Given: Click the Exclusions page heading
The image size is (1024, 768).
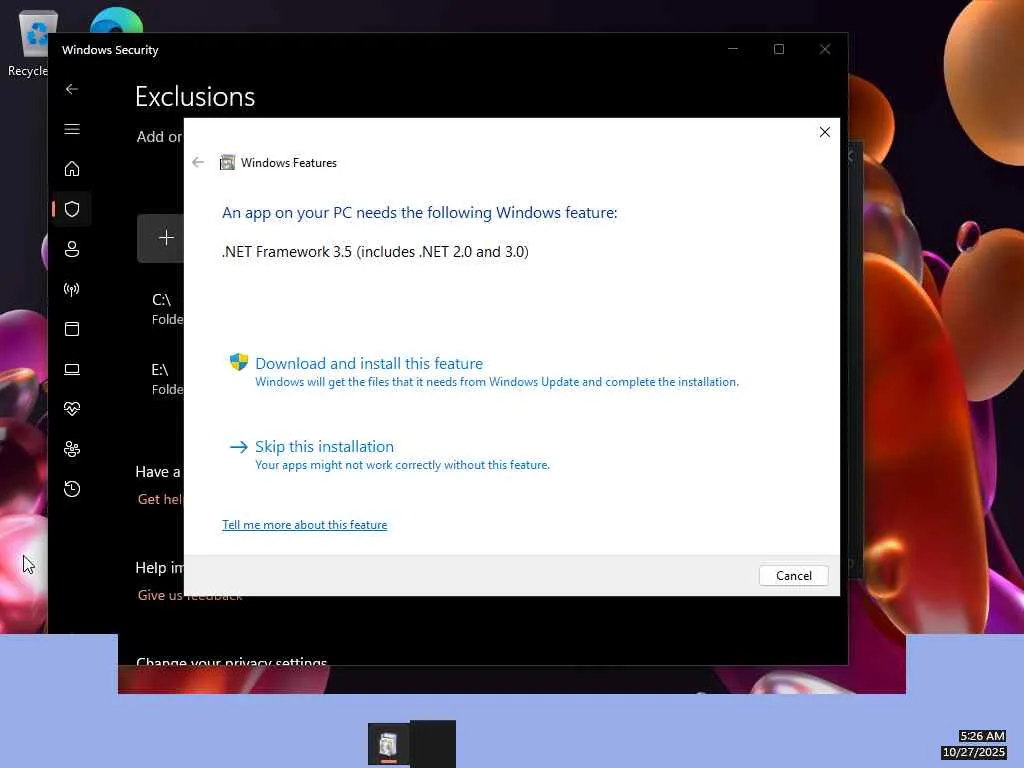Looking at the screenshot, I should 195,97.
